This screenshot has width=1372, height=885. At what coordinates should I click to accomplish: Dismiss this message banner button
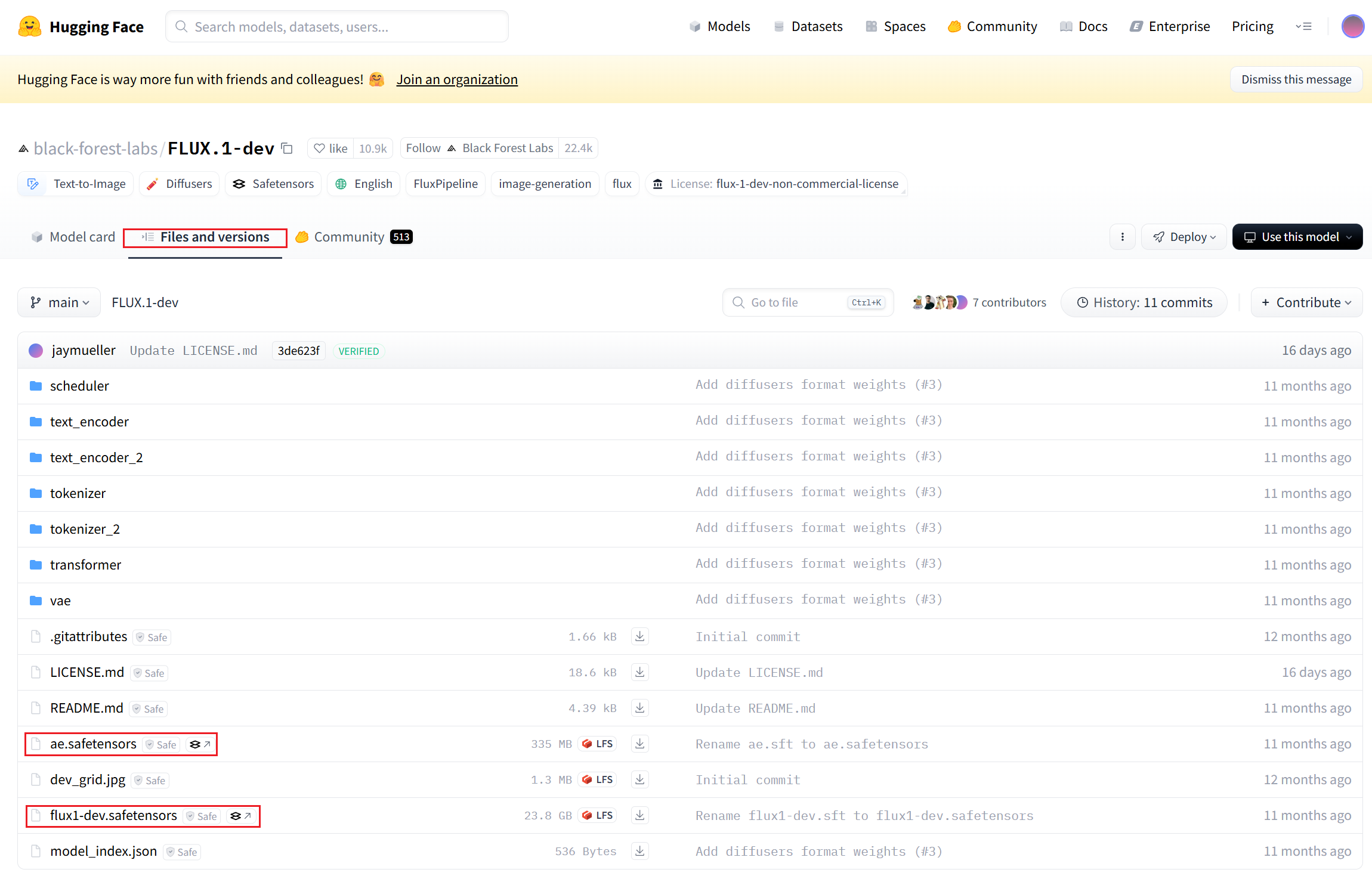(x=1296, y=79)
